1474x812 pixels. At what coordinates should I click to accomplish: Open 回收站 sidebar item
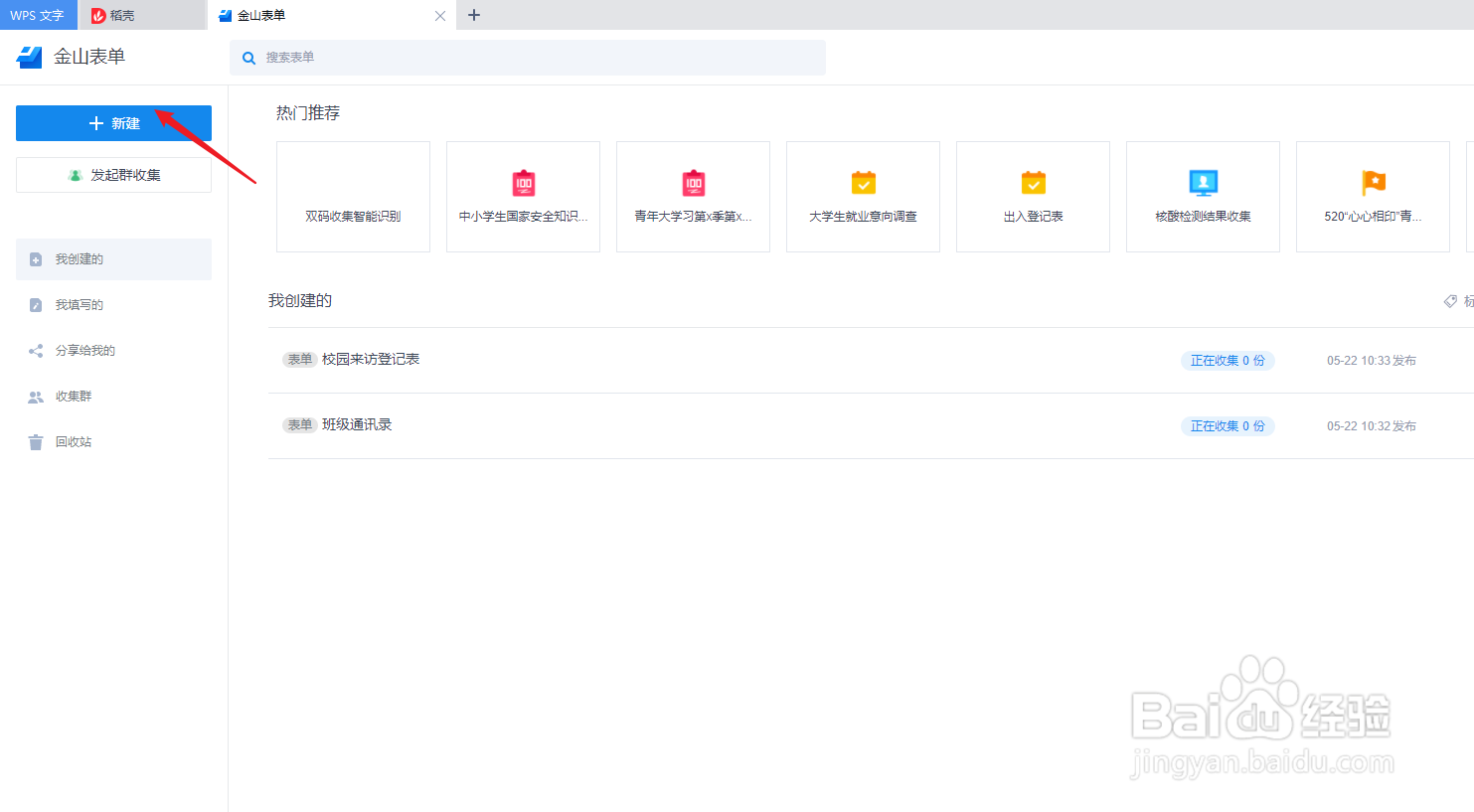(113, 442)
